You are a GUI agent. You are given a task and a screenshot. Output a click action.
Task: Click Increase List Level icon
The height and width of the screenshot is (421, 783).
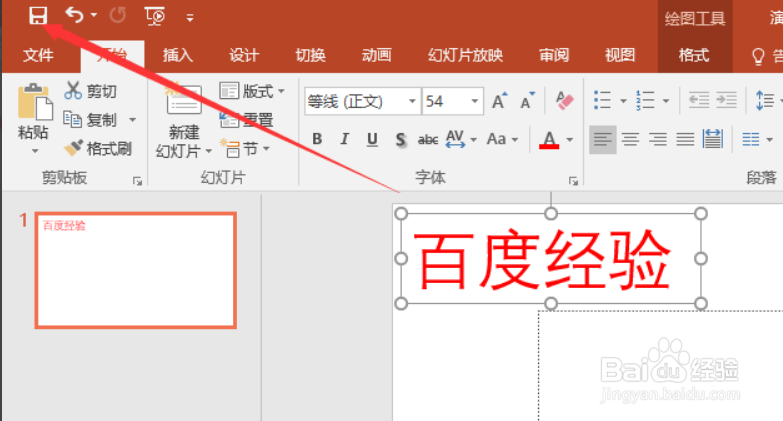coord(726,100)
